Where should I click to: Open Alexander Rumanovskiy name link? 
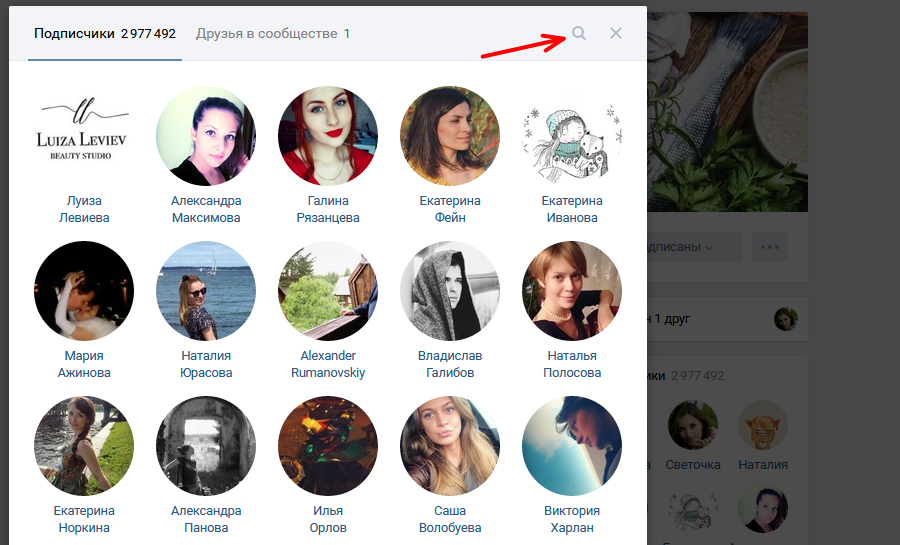[x=328, y=364]
